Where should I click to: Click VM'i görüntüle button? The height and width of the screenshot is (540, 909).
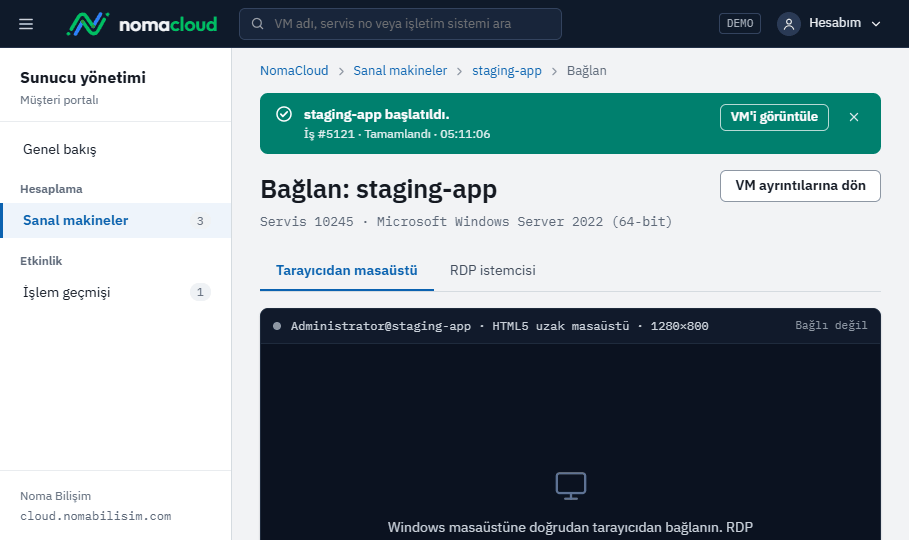774,117
